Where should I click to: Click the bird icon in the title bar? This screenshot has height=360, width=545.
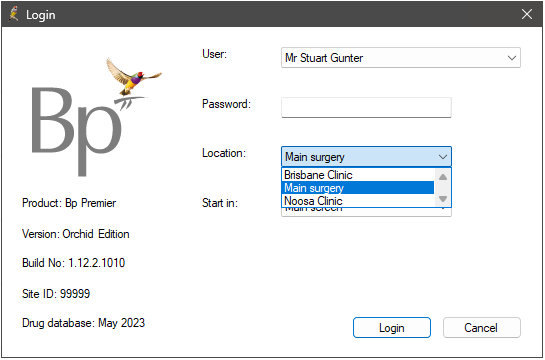pyautogui.click(x=14, y=14)
